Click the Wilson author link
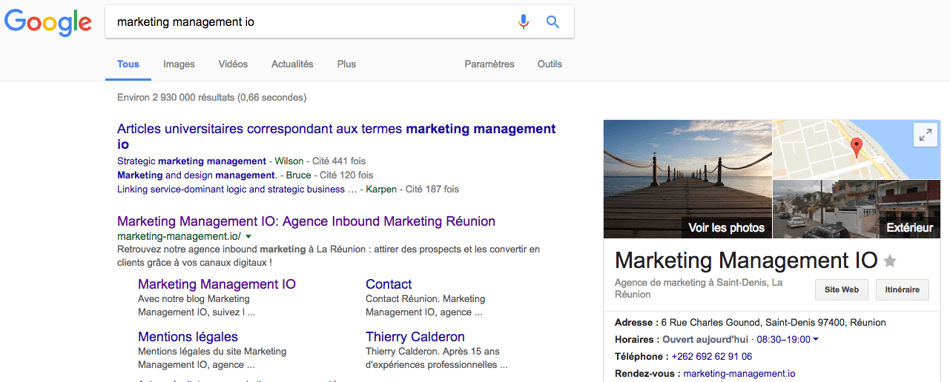This screenshot has width=950, height=382. (x=288, y=161)
